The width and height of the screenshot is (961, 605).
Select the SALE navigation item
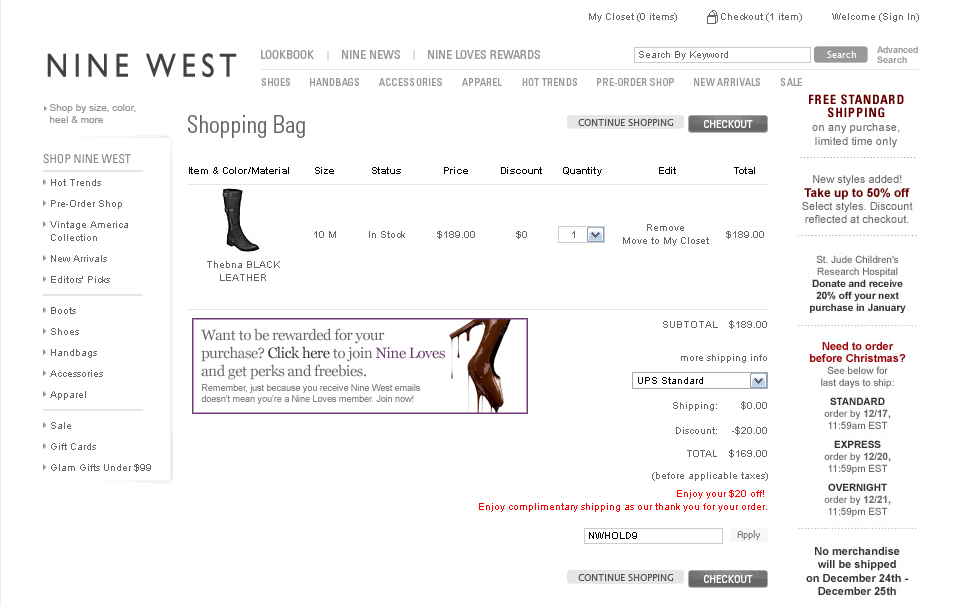click(791, 82)
